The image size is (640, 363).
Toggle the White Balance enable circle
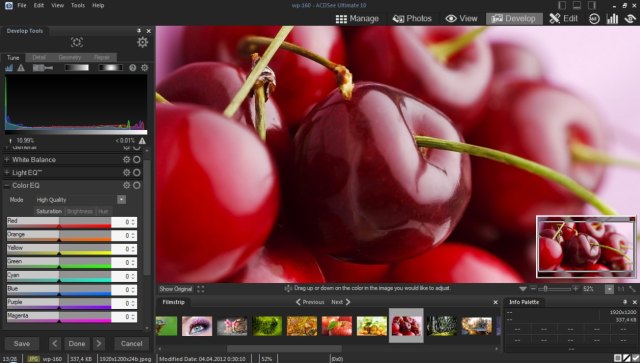coord(137,160)
